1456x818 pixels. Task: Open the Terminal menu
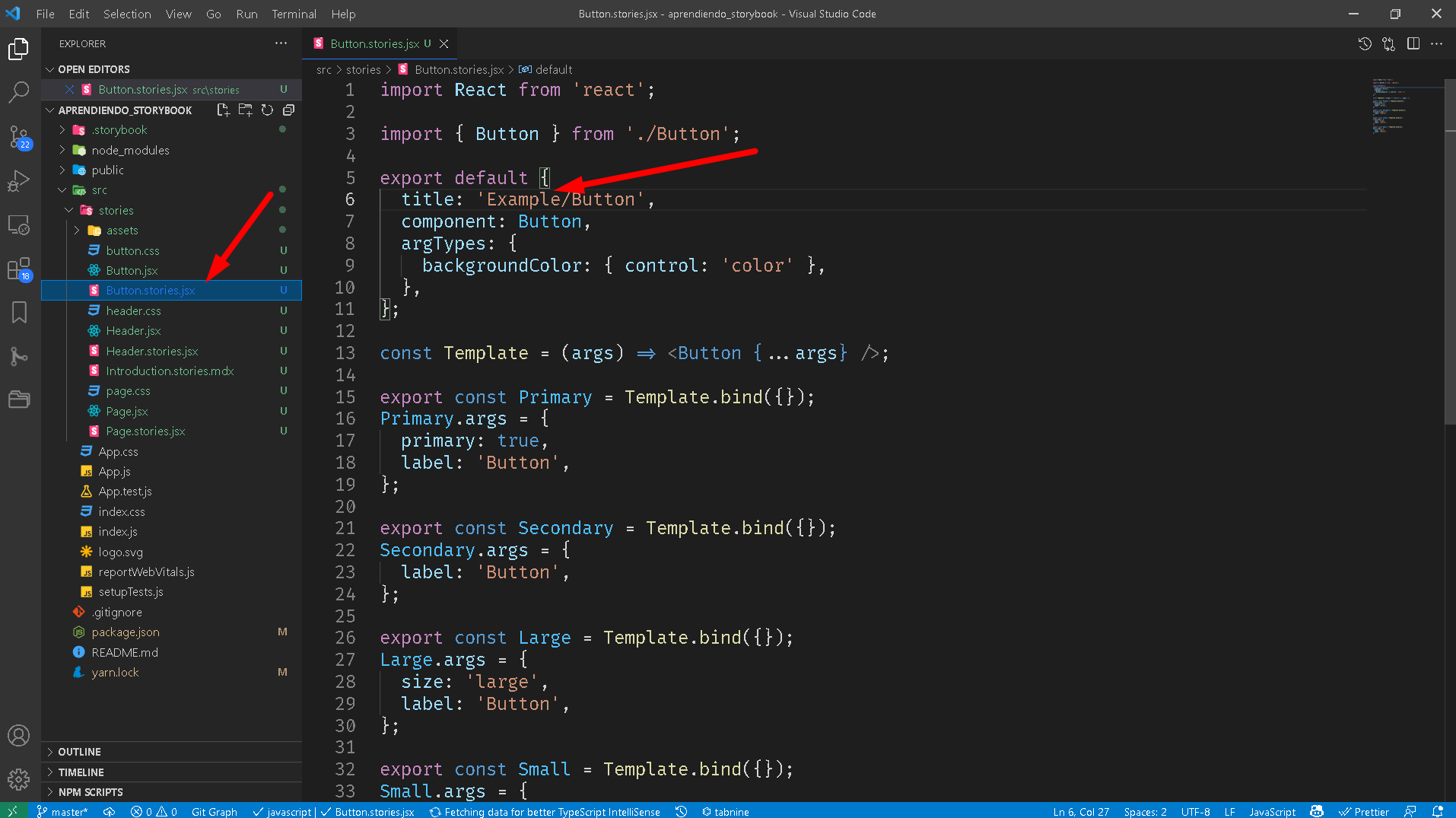(294, 14)
